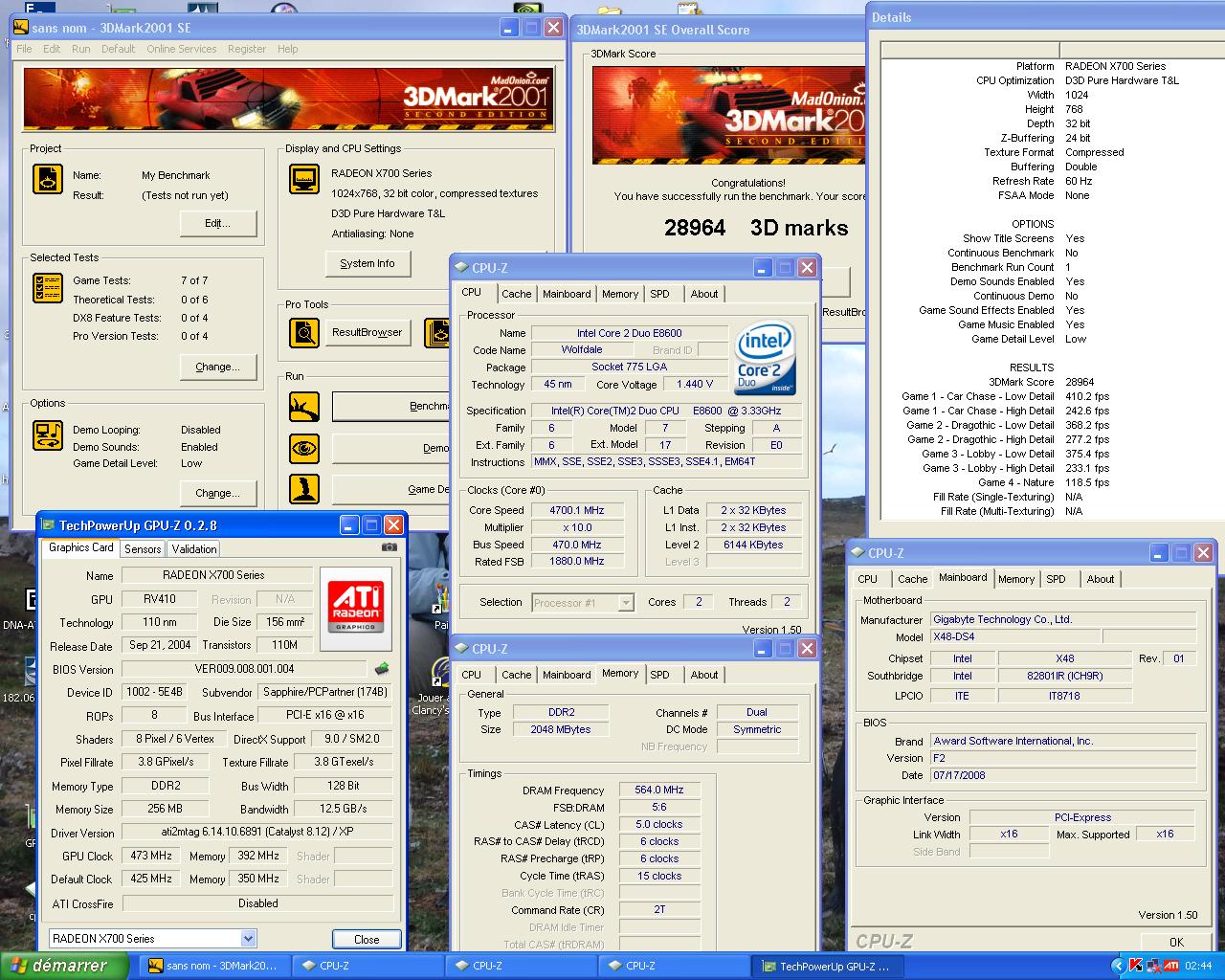The width and height of the screenshot is (1225, 980).
Task: Click the Intel Core 2 Duo E8600 name field
Action: (x=629, y=333)
